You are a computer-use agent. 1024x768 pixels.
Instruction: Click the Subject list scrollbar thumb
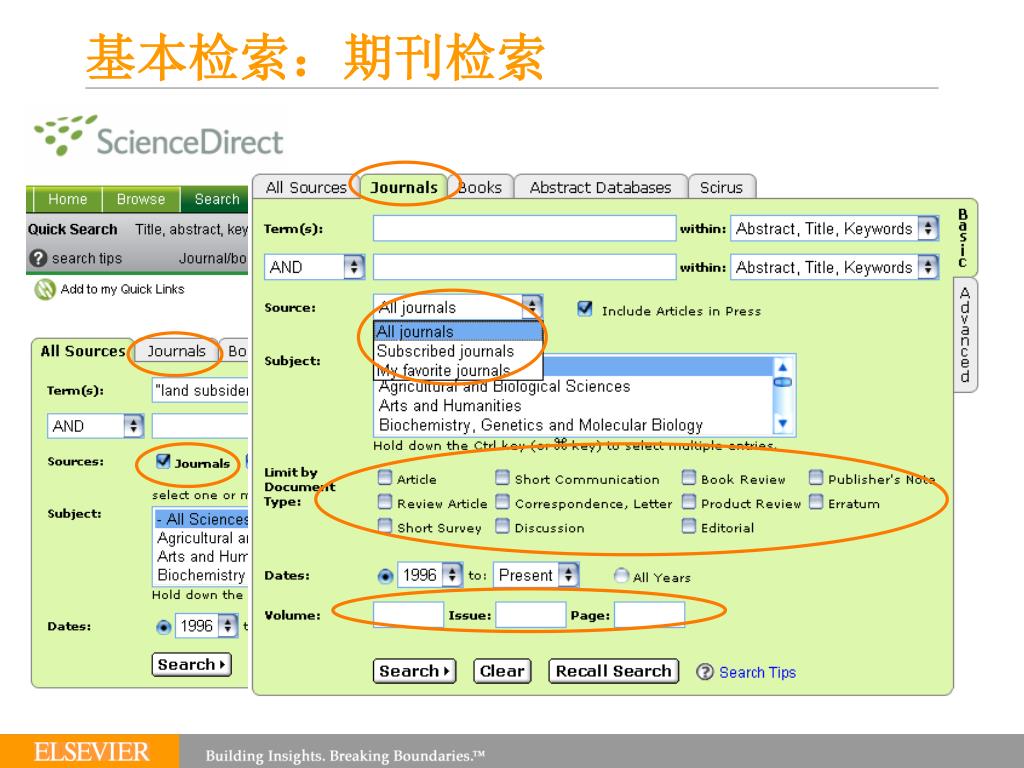(x=782, y=382)
